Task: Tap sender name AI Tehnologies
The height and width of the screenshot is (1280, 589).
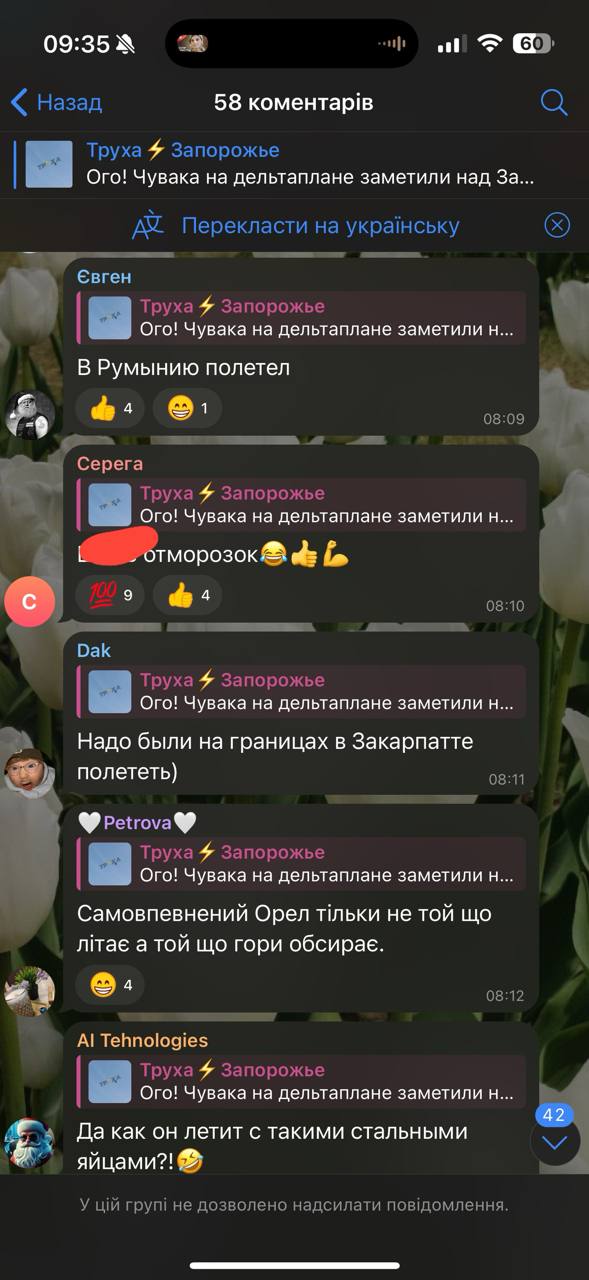Action: click(143, 1041)
